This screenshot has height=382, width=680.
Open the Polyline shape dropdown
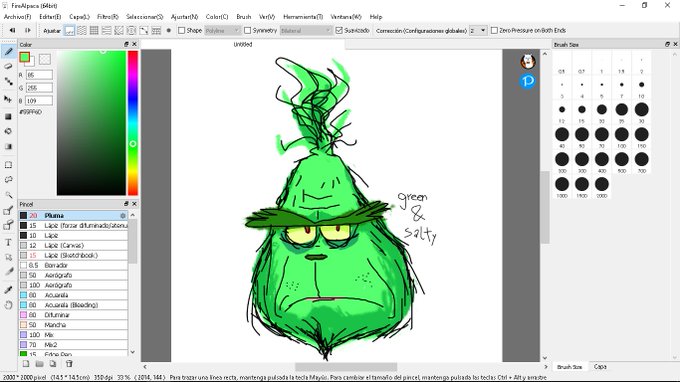point(222,30)
